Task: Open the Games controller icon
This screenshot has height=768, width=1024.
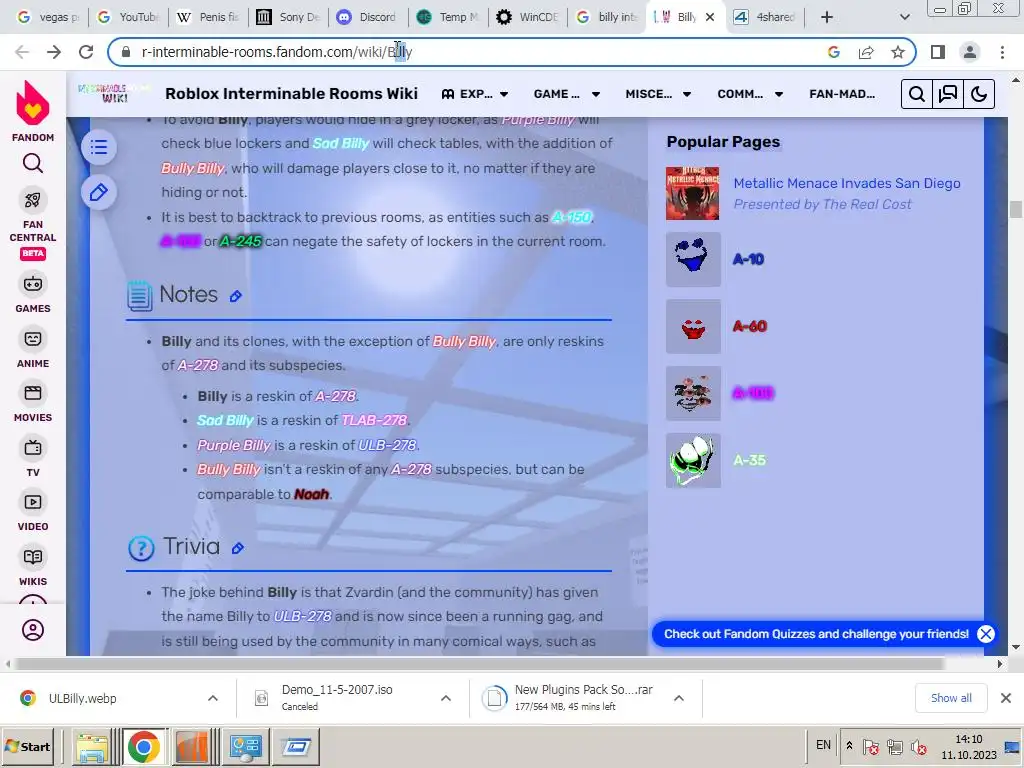Action: (x=33, y=284)
